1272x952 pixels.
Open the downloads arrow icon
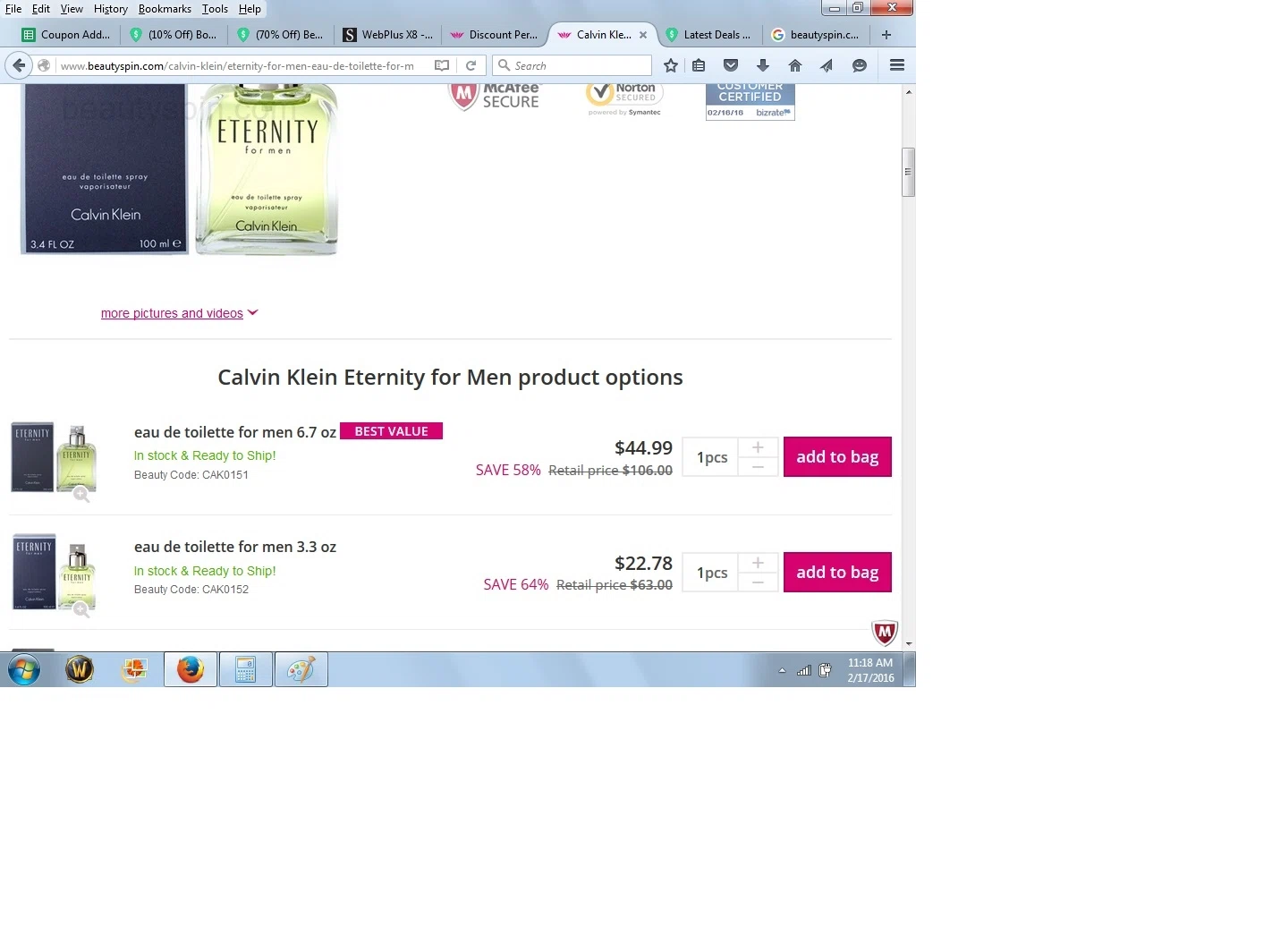point(763,65)
